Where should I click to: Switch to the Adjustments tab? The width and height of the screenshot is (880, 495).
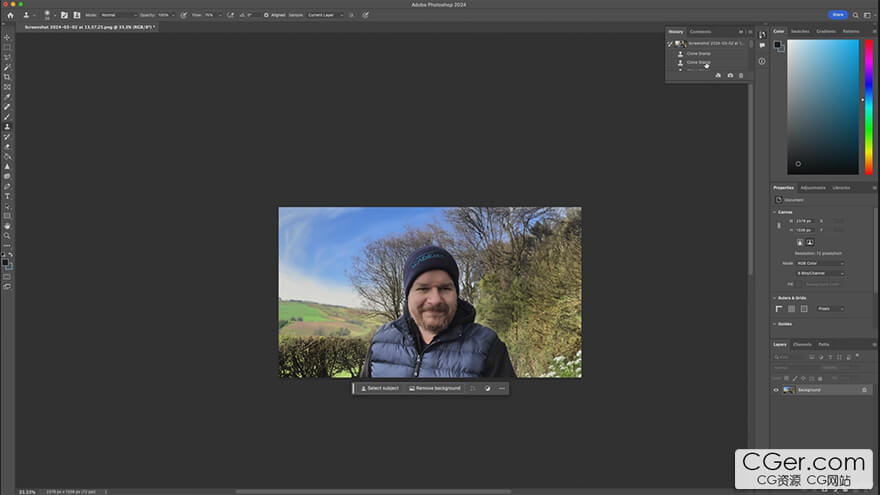[x=813, y=188]
